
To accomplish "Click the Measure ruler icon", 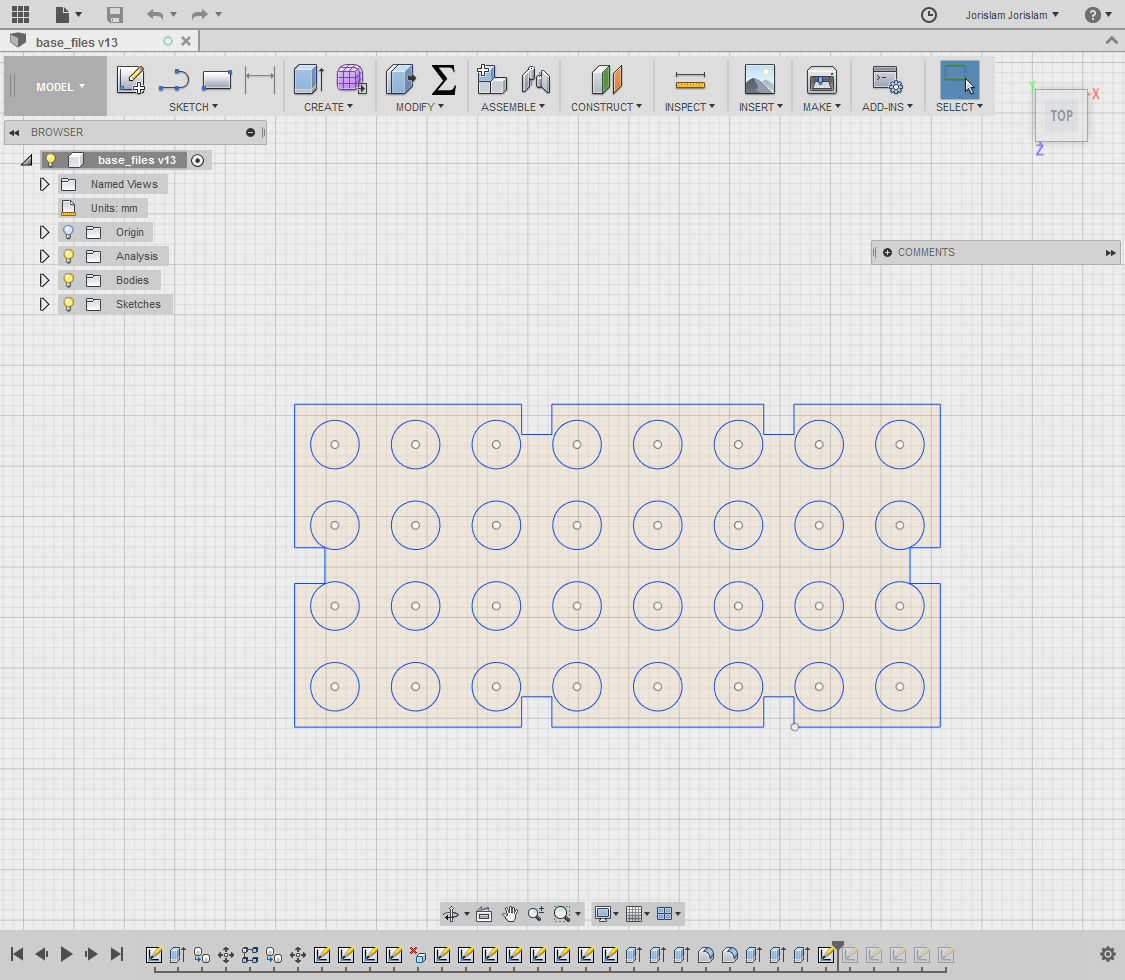I will (x=690, y=80).
